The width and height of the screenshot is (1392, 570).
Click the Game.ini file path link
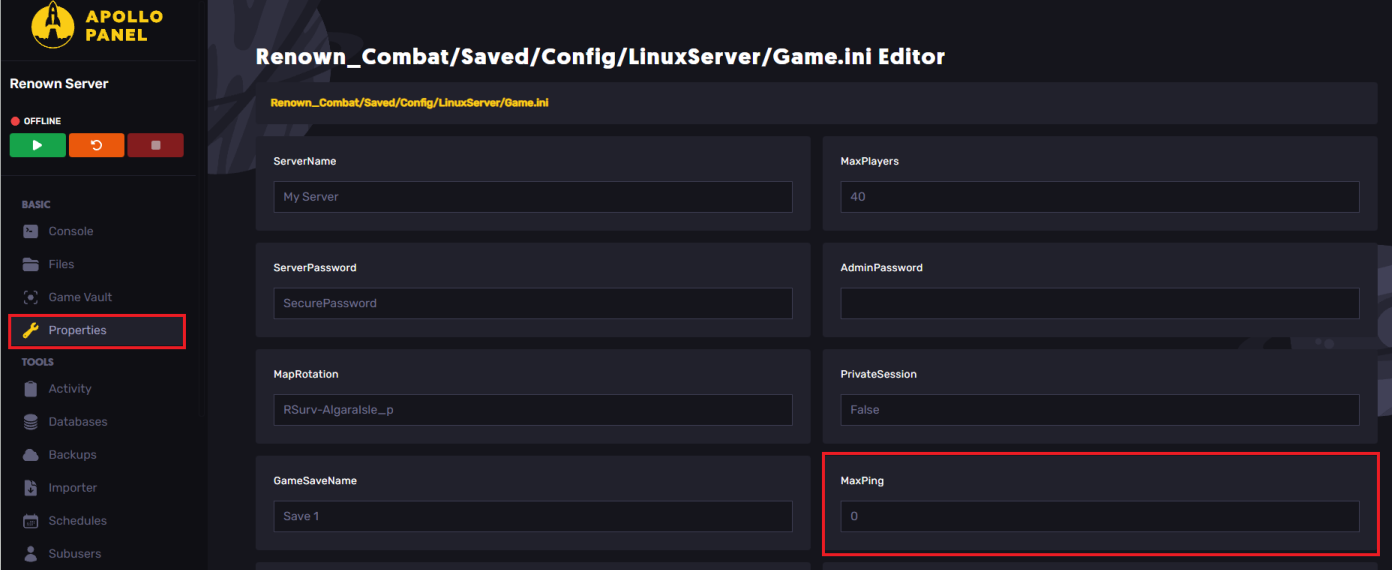(x=409, y=103)
